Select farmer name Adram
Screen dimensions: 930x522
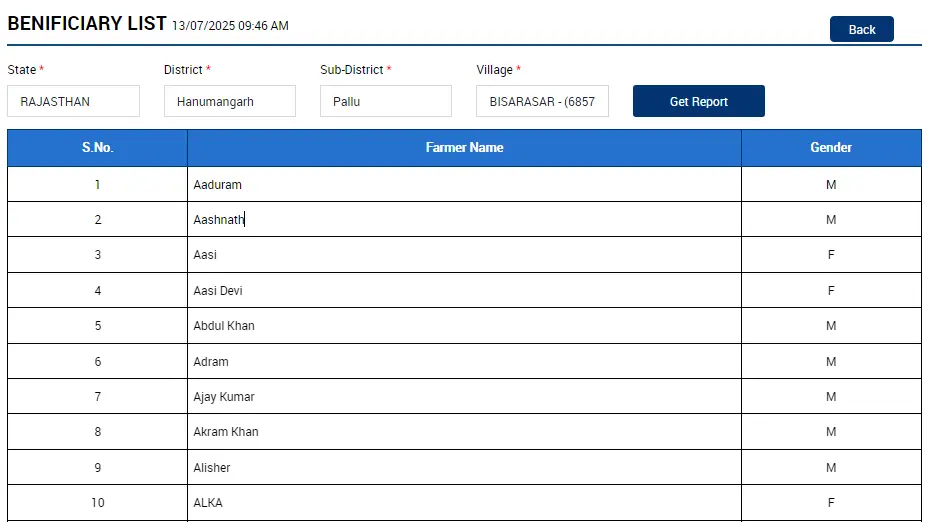211,361
